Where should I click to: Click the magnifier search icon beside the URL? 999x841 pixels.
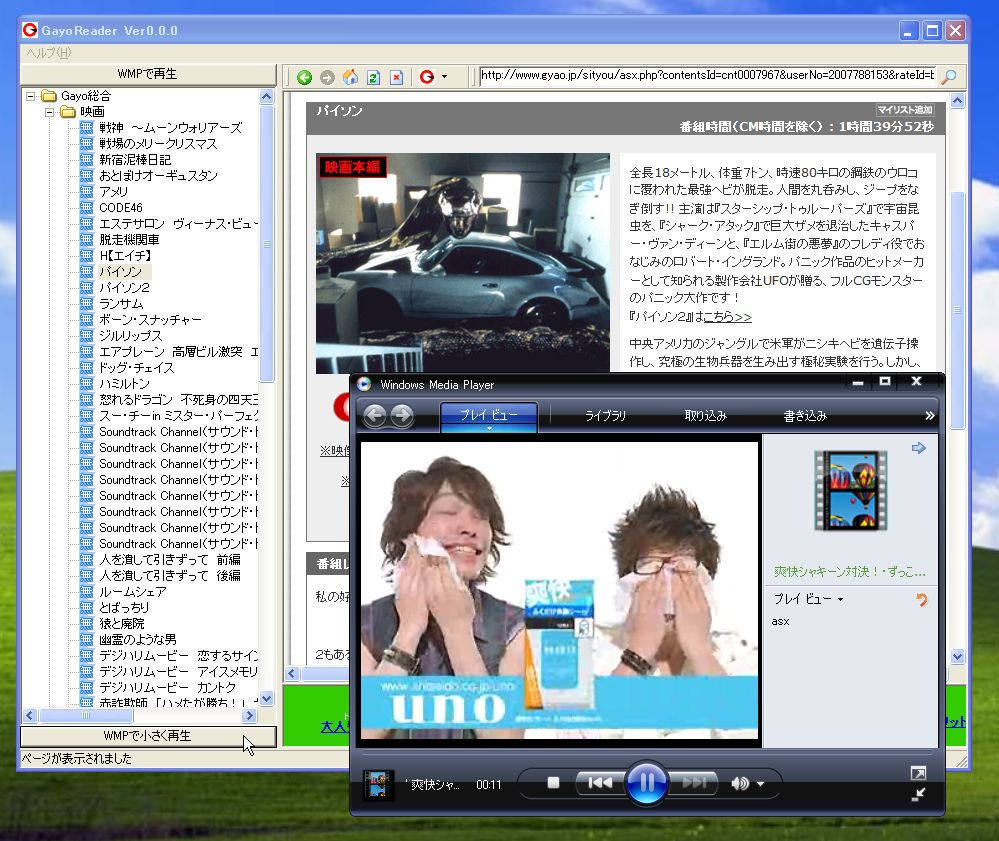pyautogui.click(x=949, y=76)
